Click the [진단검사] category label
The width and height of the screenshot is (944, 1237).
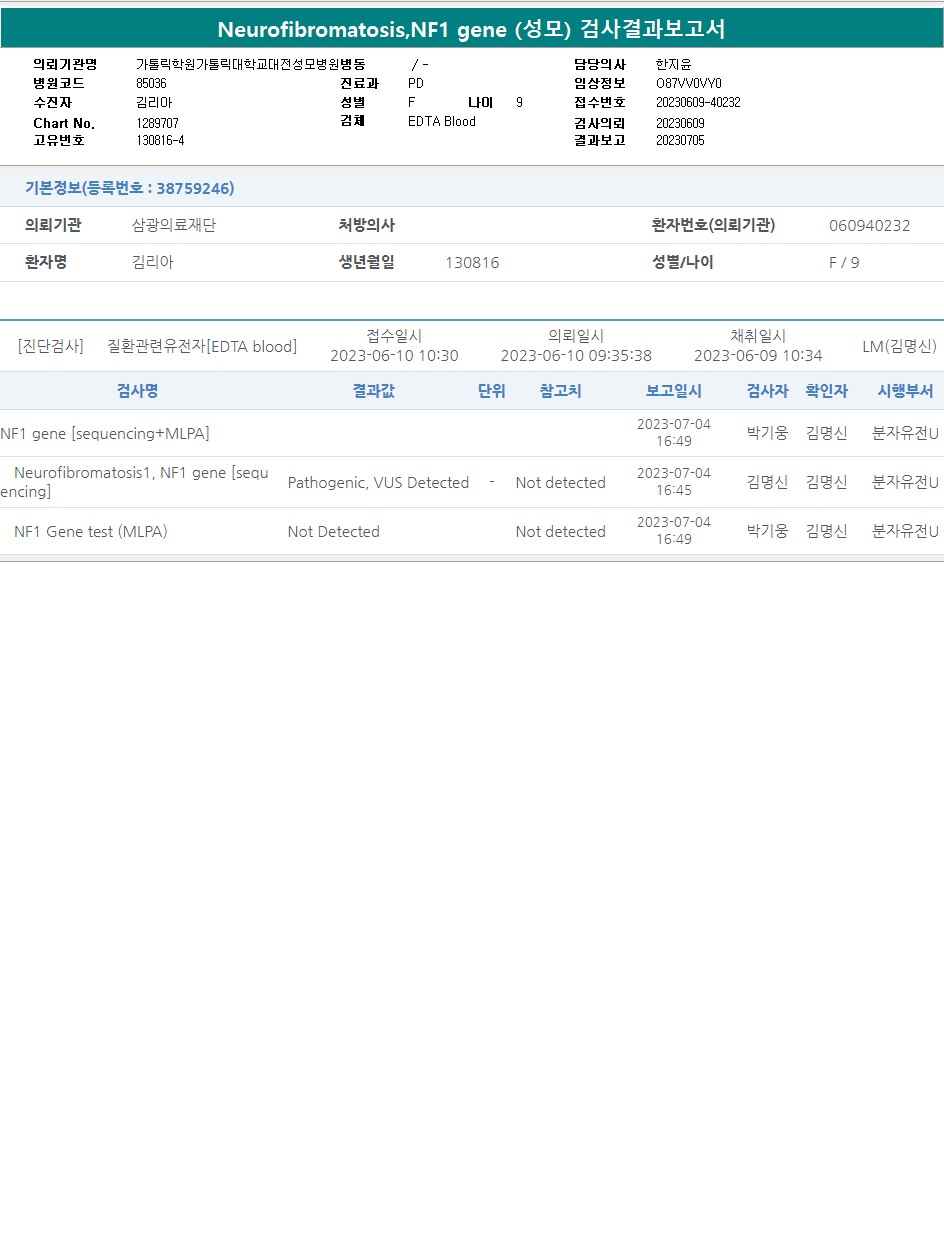[x=51, y=346]
